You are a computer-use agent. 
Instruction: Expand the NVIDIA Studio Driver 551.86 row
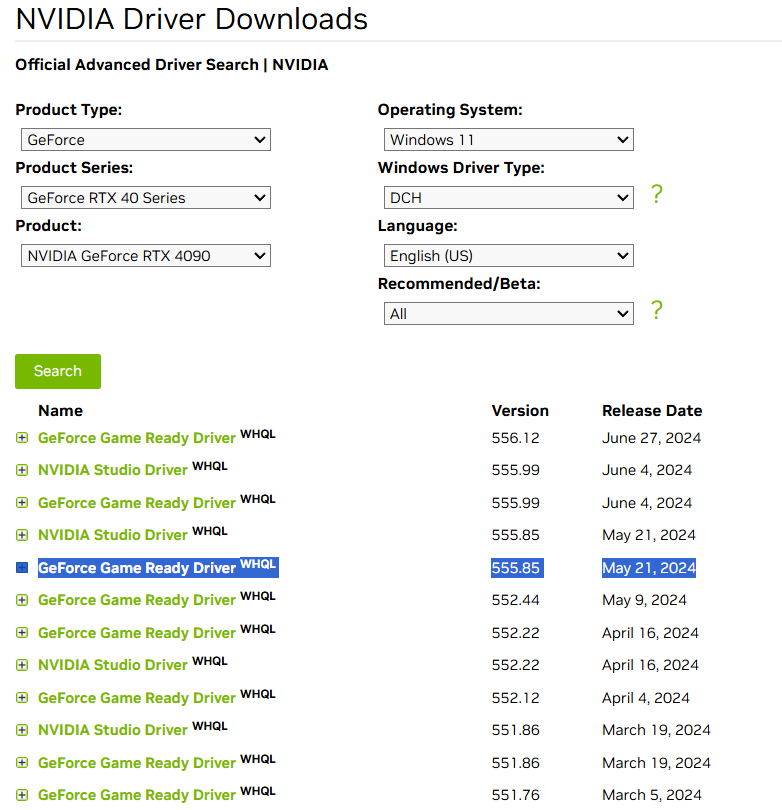coord(22,730)
